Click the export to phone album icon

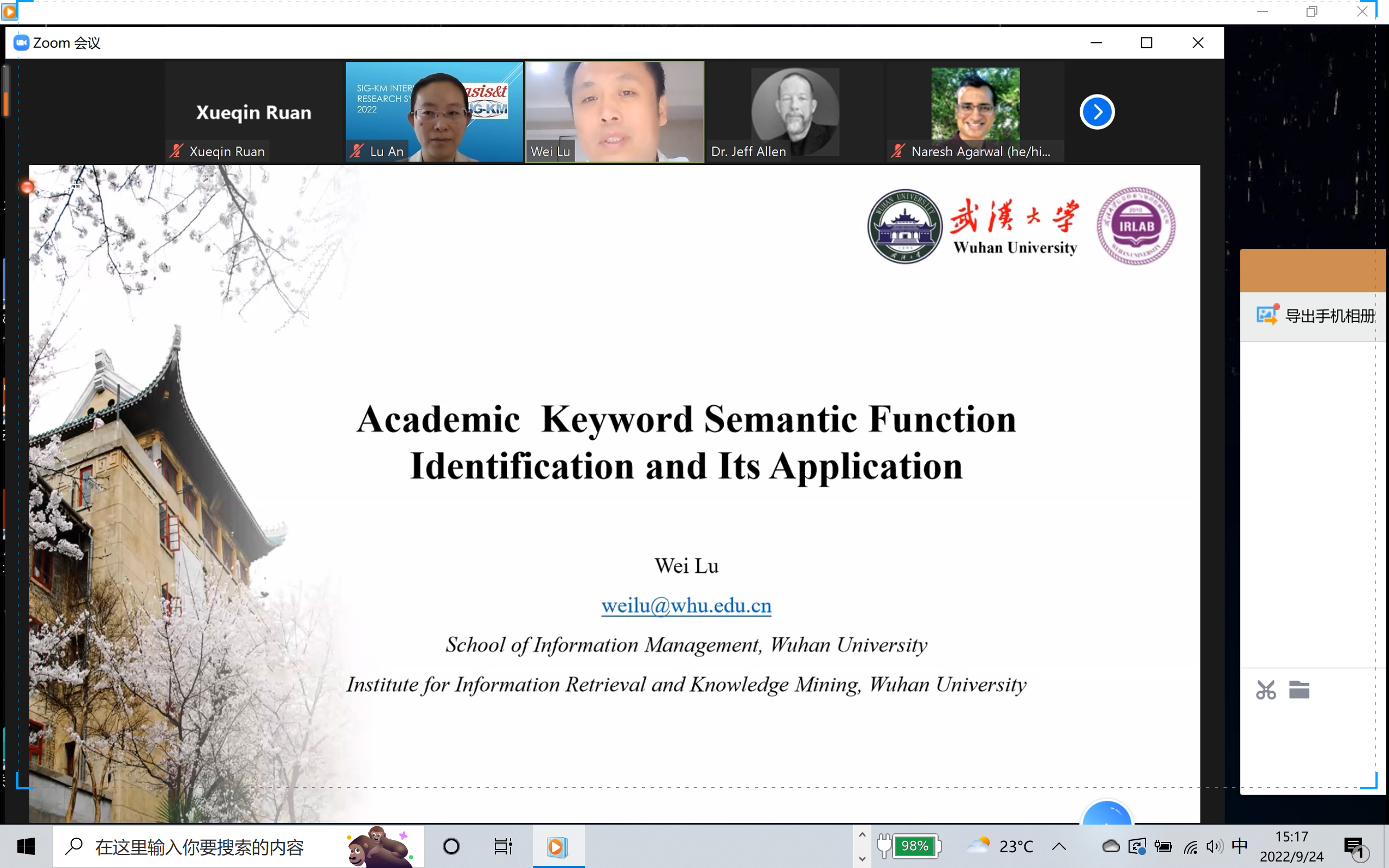tap(1267, 315)
